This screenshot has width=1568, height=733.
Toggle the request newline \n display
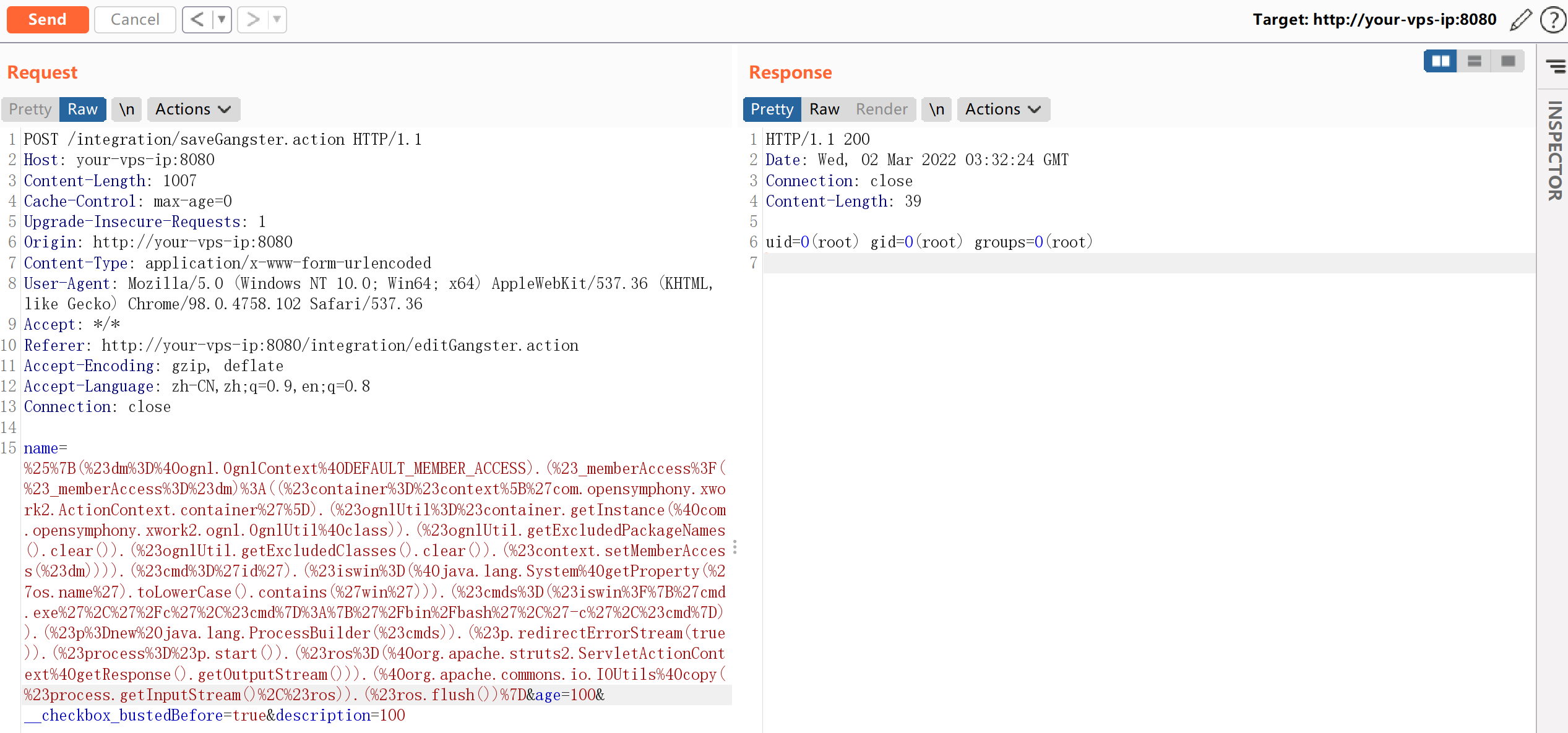127,109
